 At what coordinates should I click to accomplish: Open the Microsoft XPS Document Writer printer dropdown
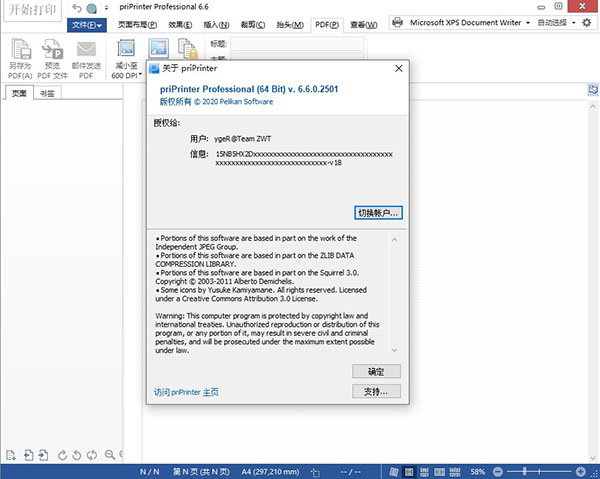coord(528,23)
